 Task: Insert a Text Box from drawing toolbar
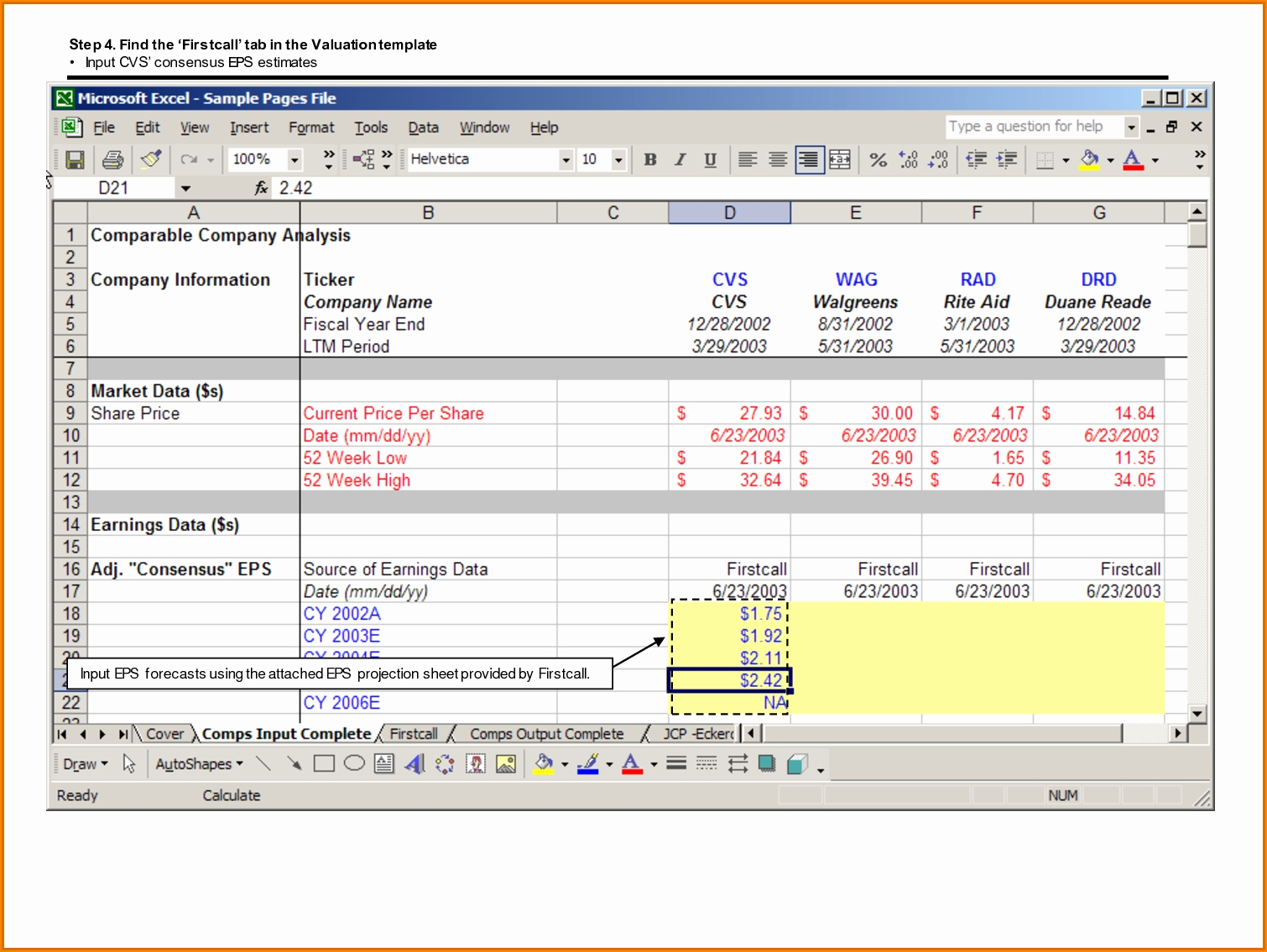tap(384, 763)
